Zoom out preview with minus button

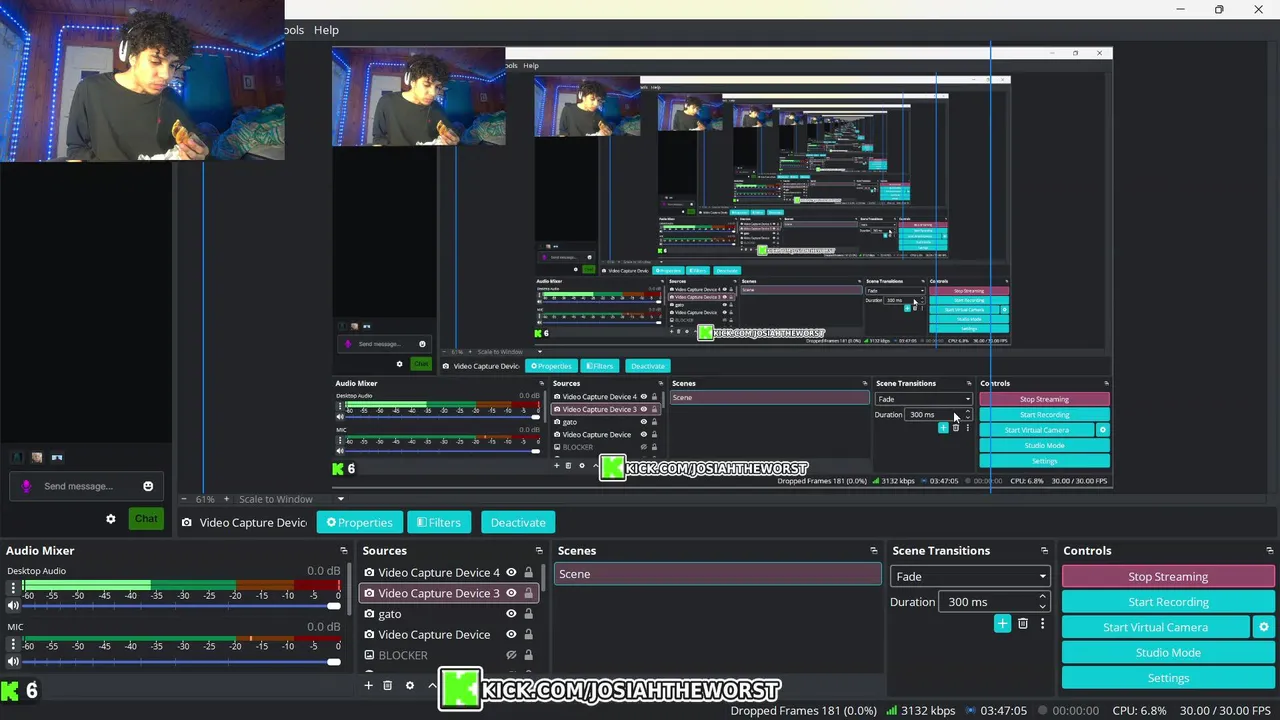tap(183, 499)
